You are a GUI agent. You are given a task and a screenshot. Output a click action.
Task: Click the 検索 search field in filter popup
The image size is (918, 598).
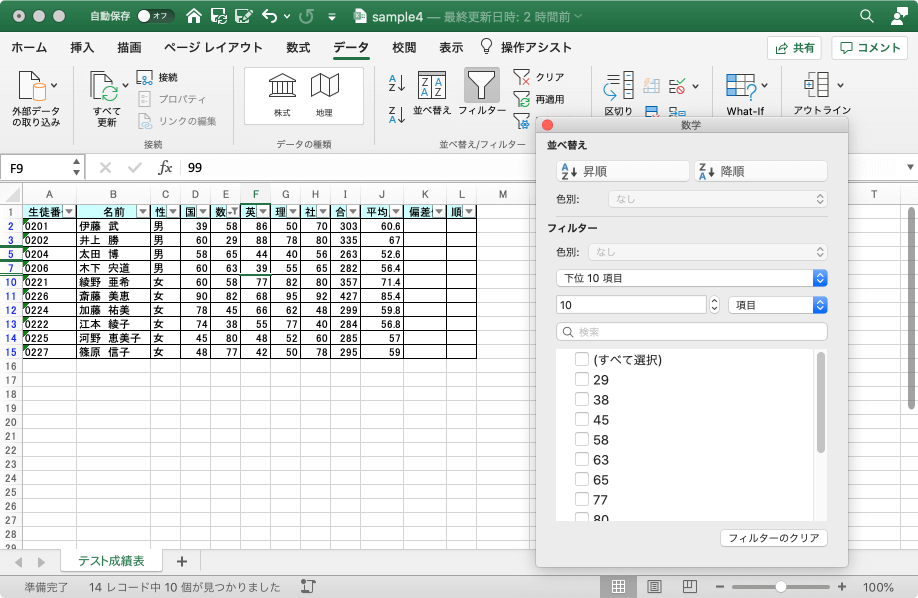(691, 332)
